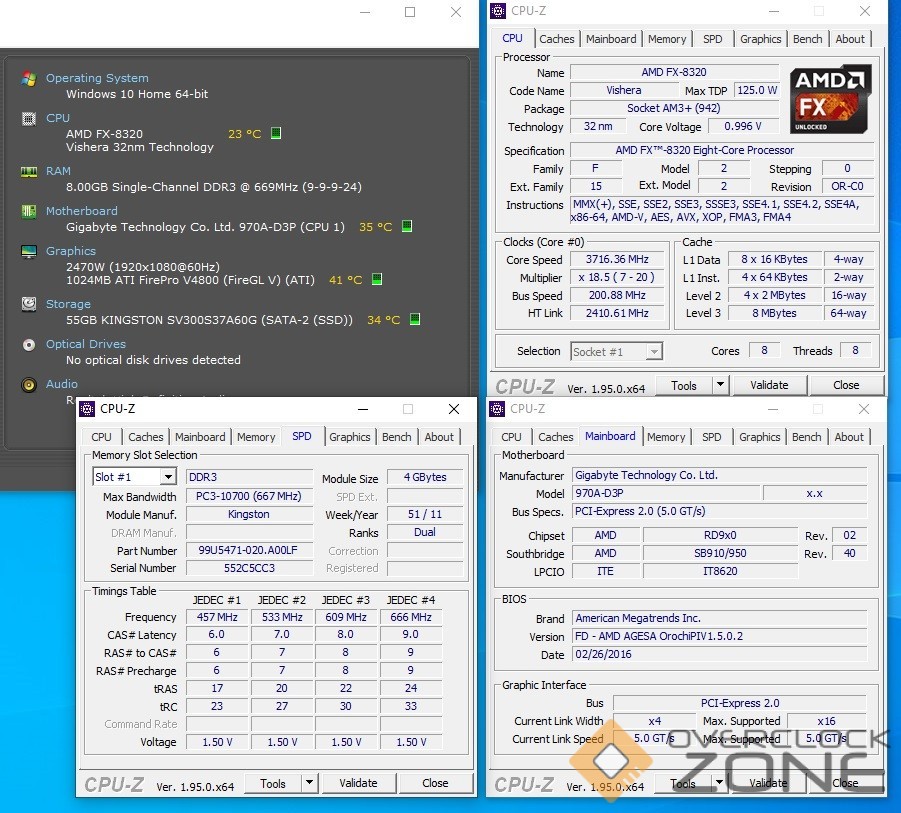Open the Motherboard section link in Speccy
Image resolution: width=901 pixels, height=813 pixels.
82,211
